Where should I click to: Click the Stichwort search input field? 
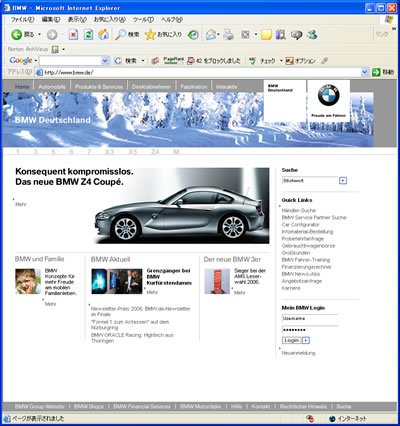pyautogui.click(x=310, y=180)
